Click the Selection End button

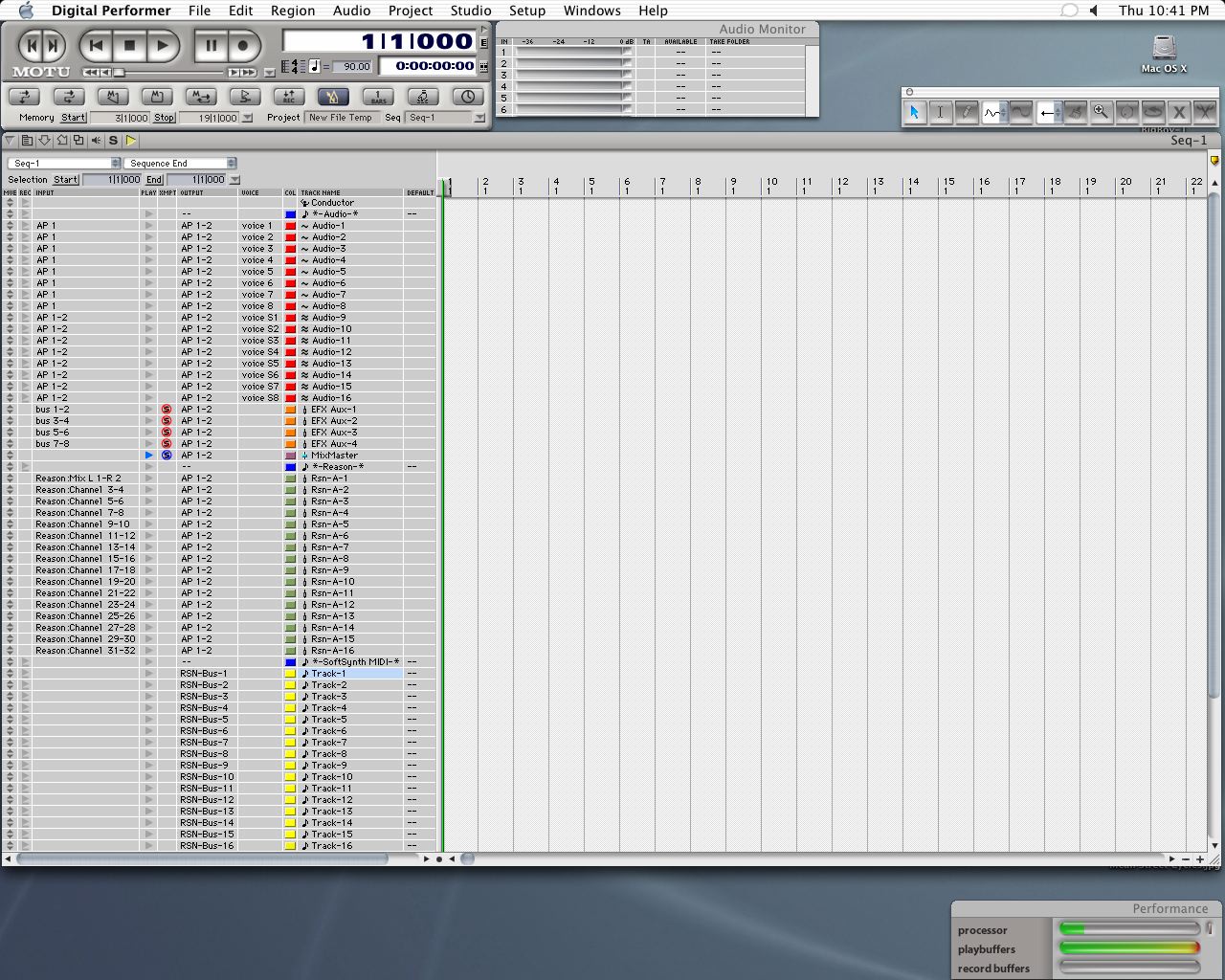click(x=154, y=180)
